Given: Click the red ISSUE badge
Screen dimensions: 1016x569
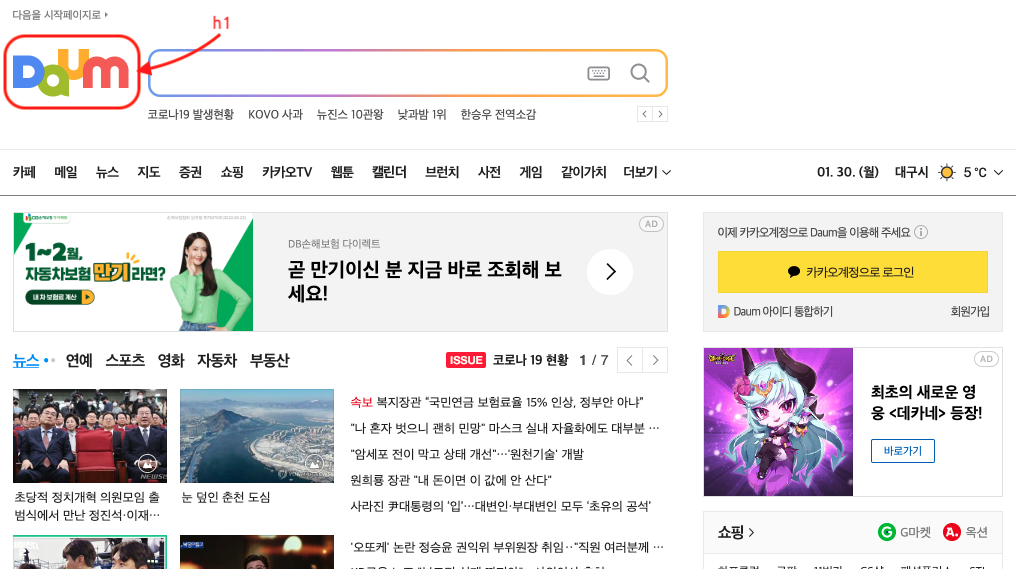Looking at the screenshot, I should click(x=466, y=360).
